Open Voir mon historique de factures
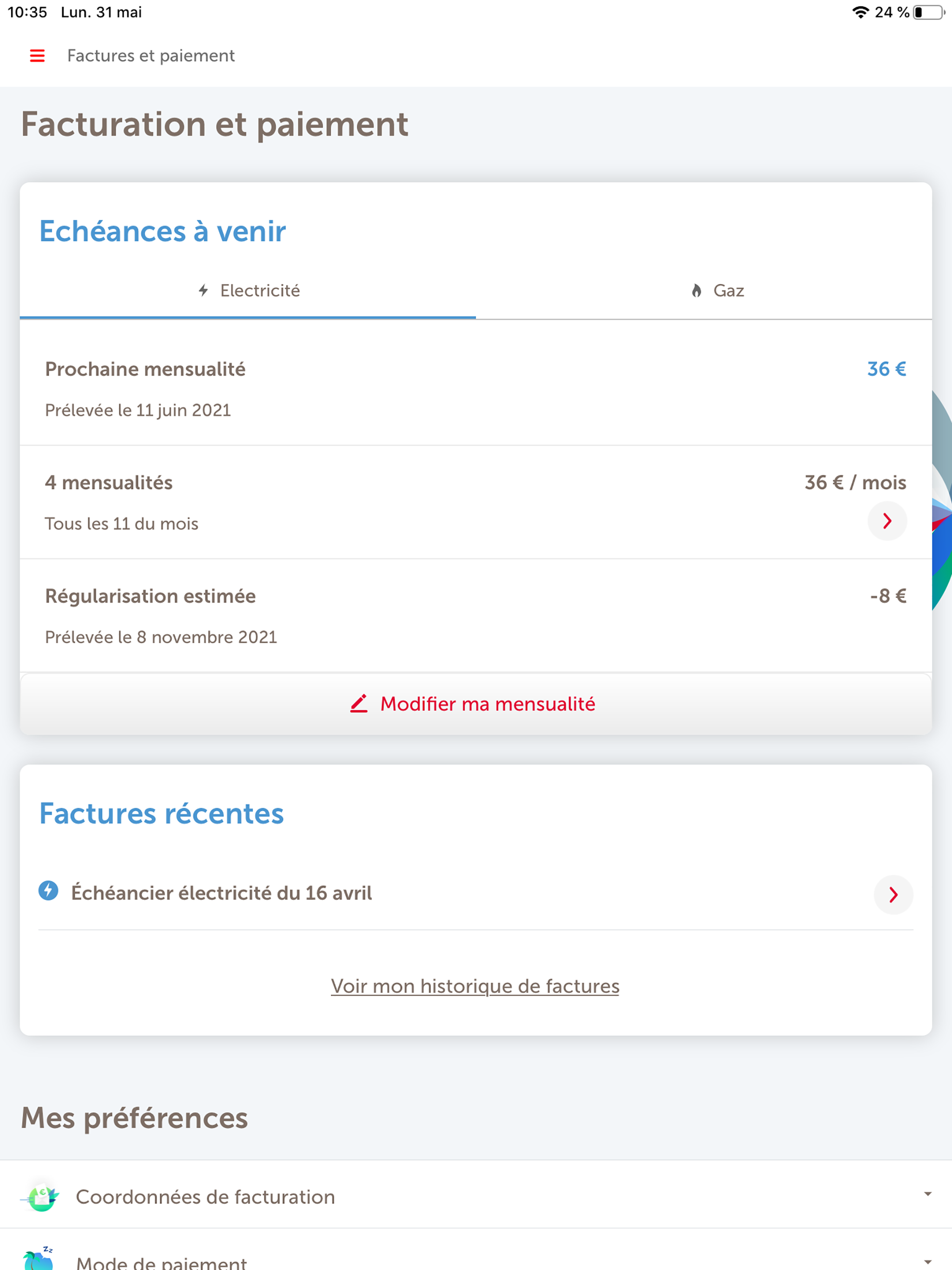This screenshot has height=1270, width=952. click(475, 985)
